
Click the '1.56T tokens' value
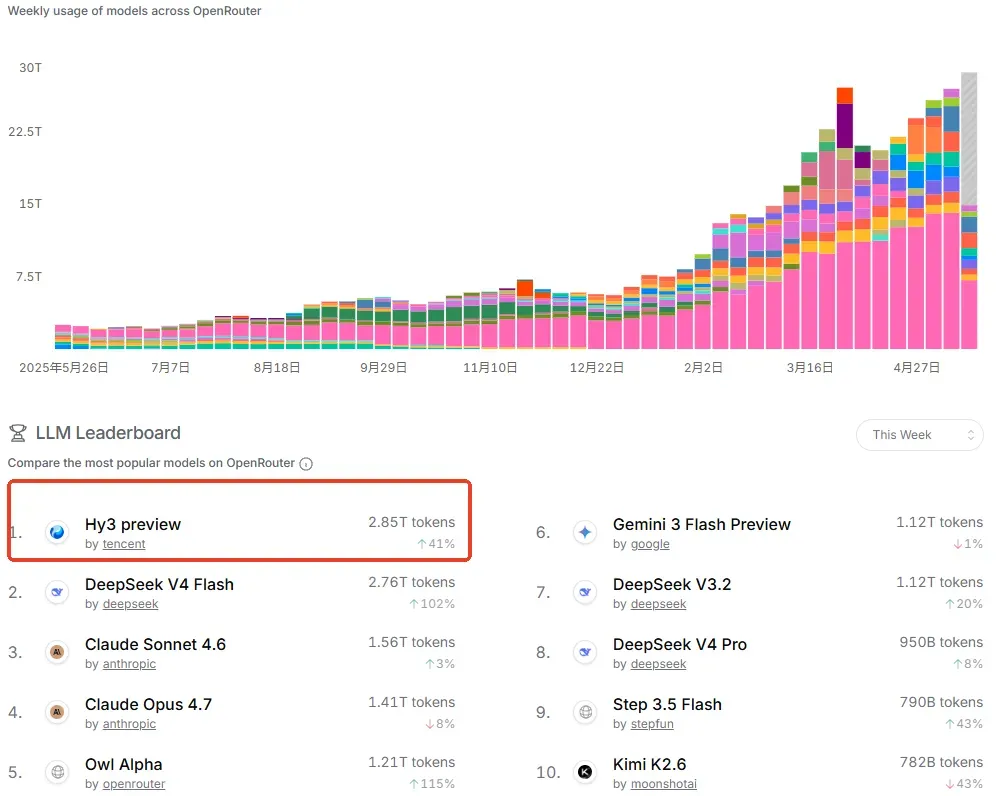(412, 642)
